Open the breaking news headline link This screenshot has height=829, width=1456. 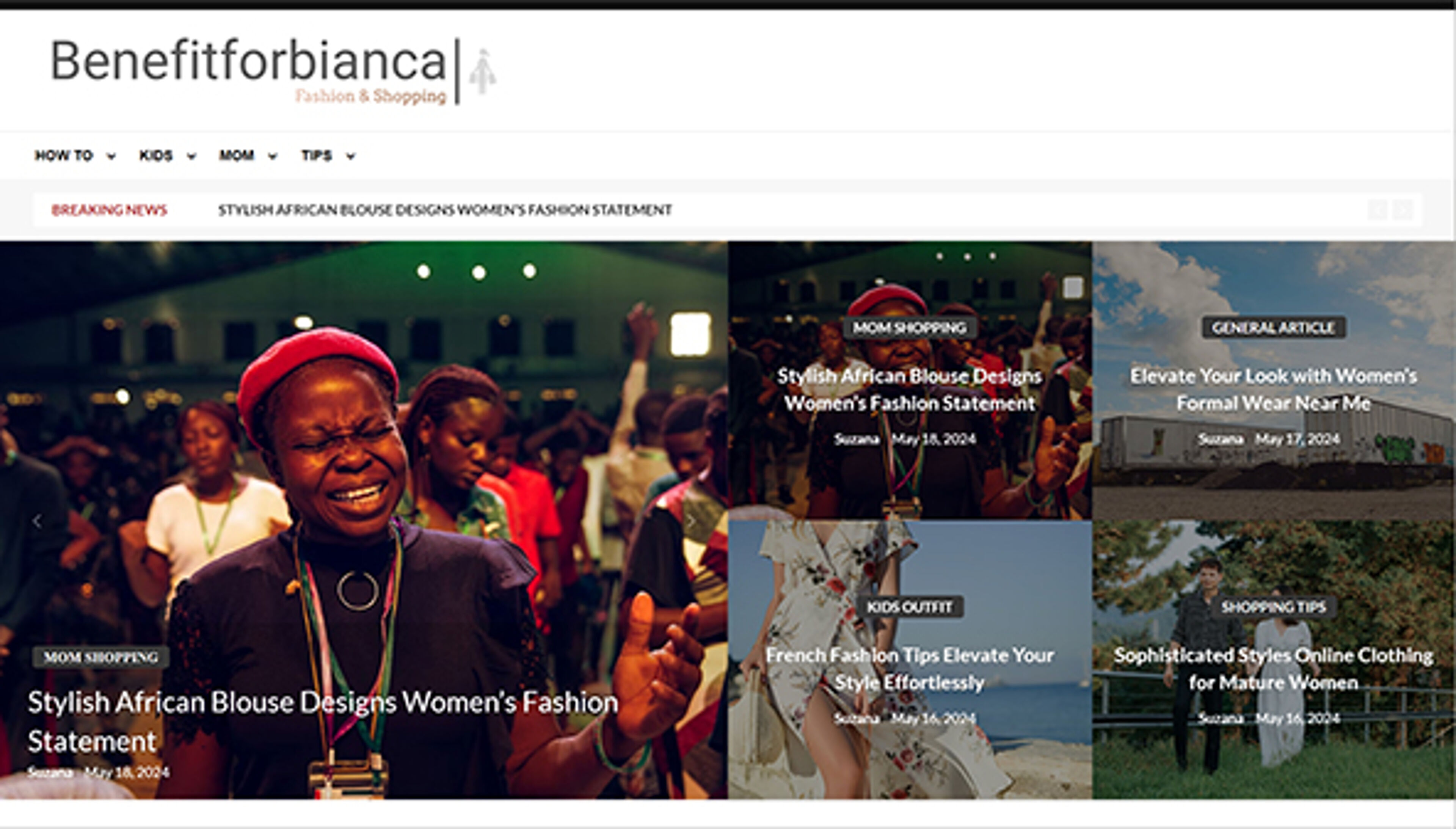[445, 210]
